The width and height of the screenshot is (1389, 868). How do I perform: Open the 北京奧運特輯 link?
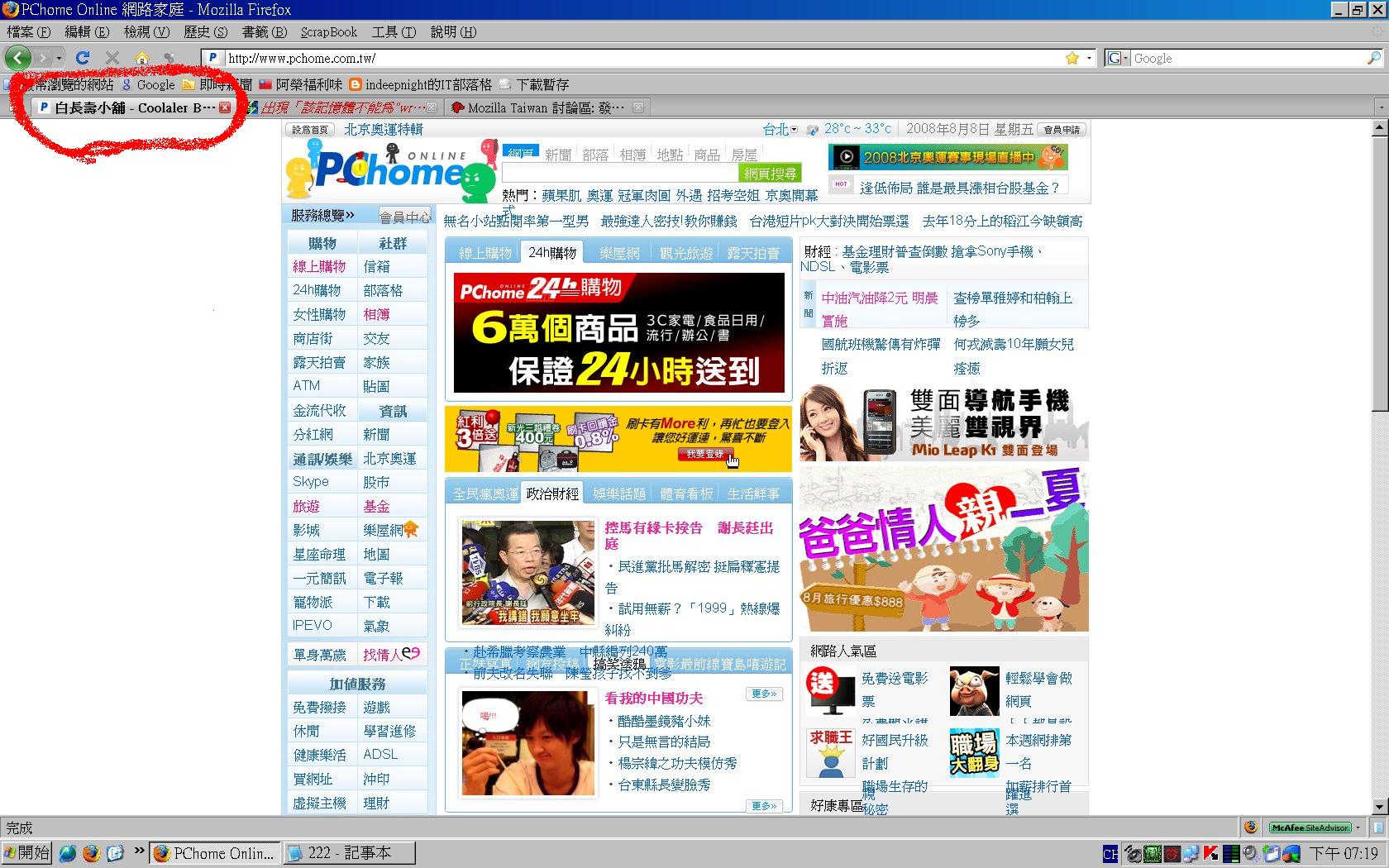pyautogui.click(x=384, y=129)
